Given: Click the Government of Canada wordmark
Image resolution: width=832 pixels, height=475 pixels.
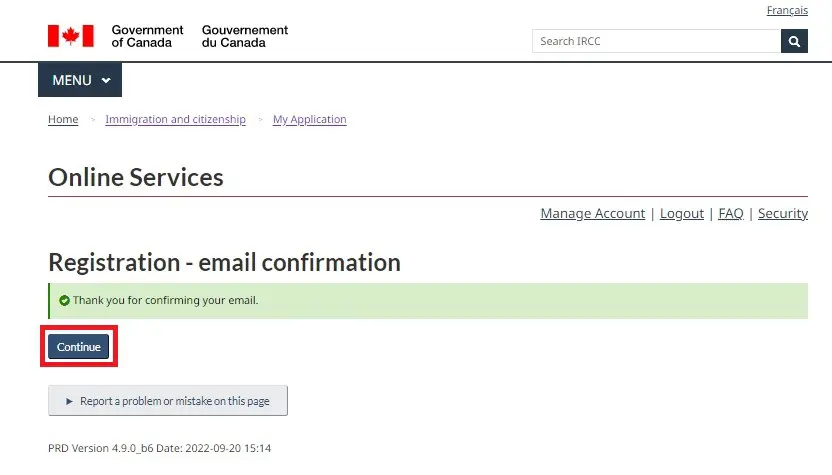Looking at the screenshot, I should (147, 36).
